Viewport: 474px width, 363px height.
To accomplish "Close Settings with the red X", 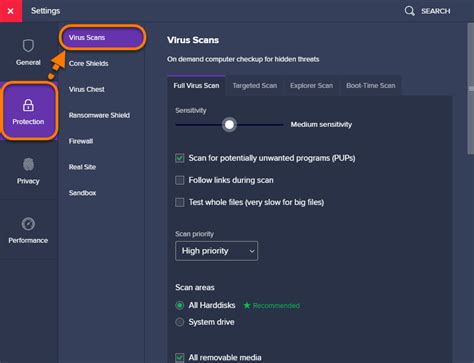I will pyautogui.click(x=11, y=11).
